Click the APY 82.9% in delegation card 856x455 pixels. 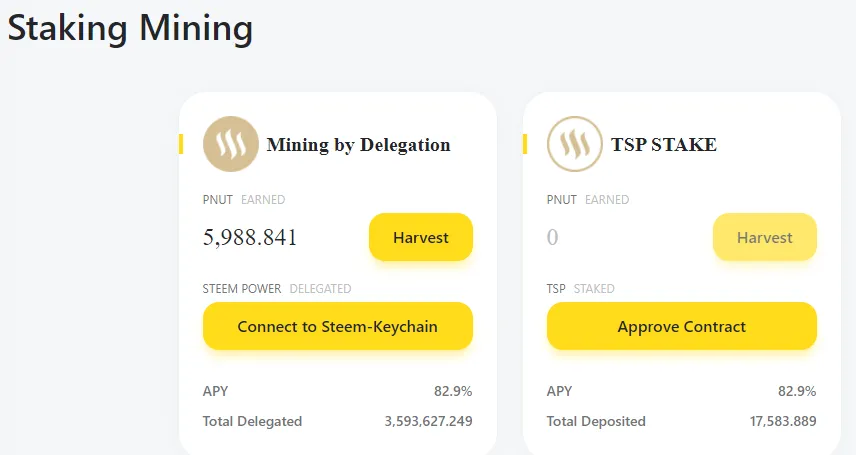[x=453, y=391]
